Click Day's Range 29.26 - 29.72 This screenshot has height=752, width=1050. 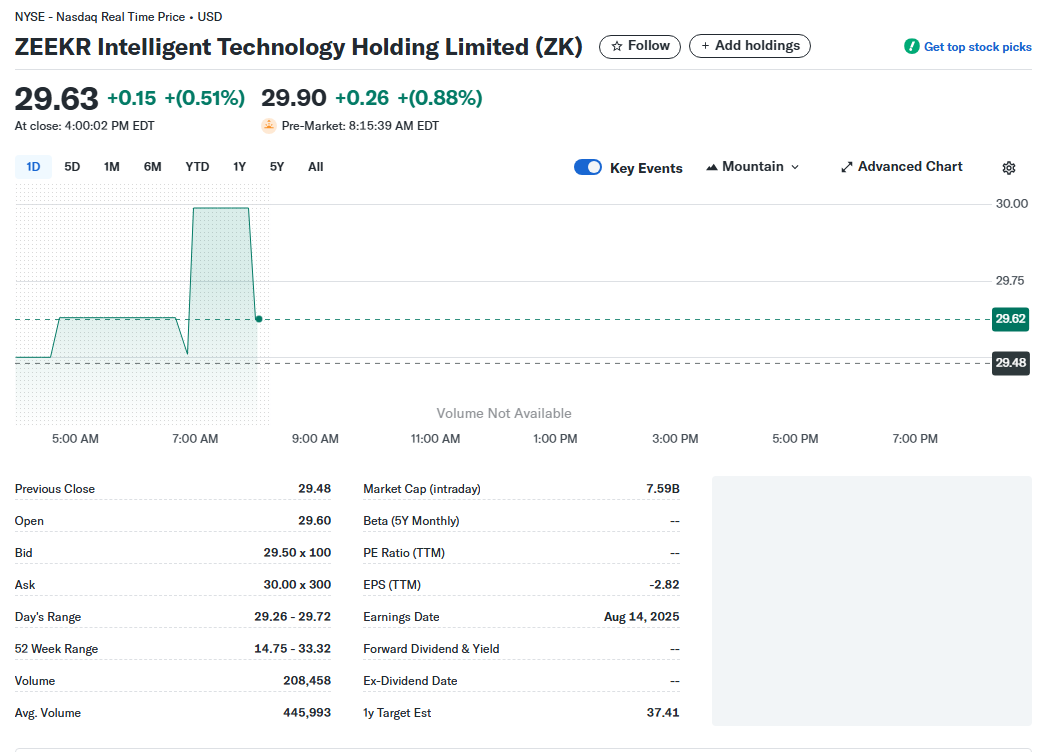[293, 616]
